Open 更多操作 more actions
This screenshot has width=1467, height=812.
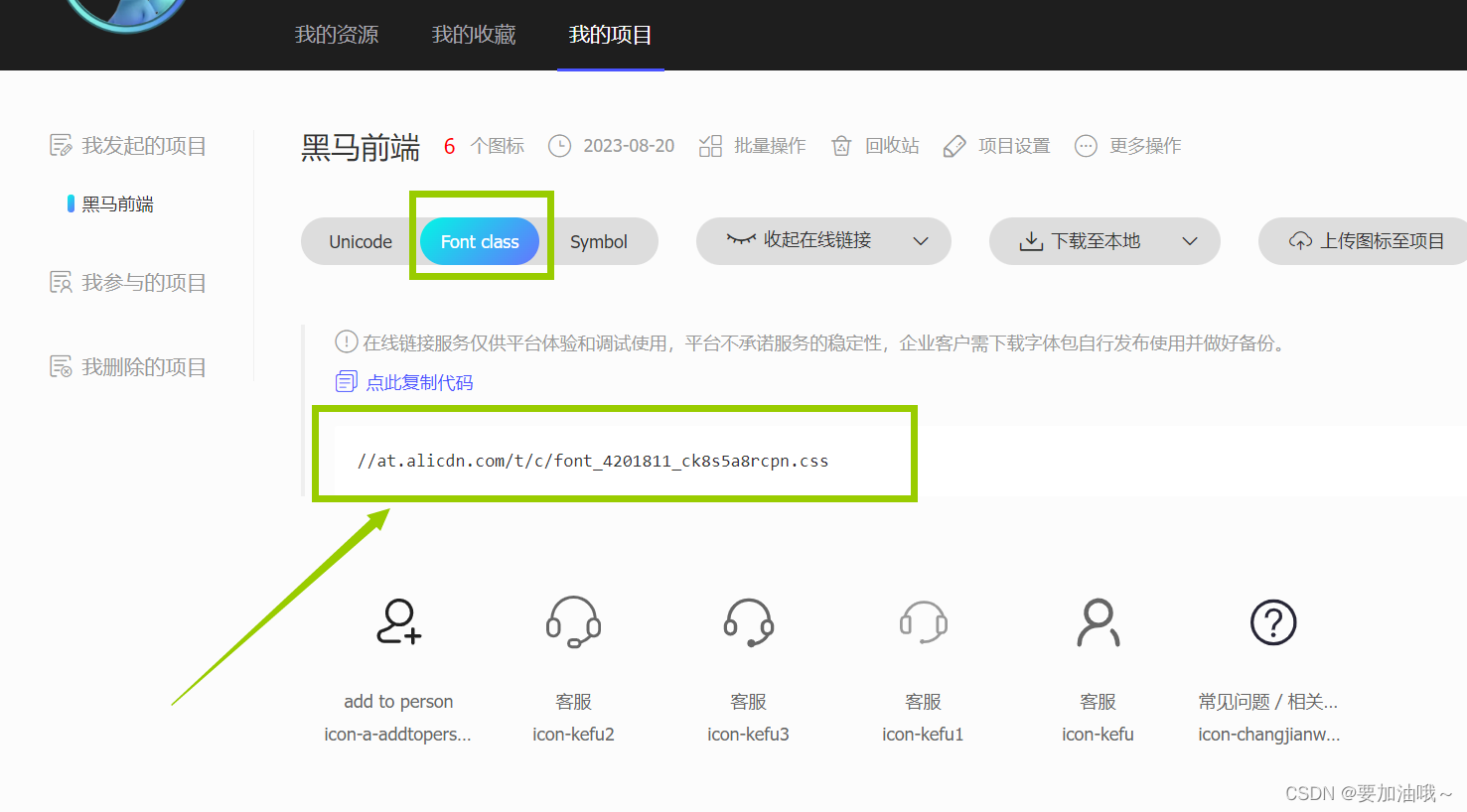[x=1145, y=146]
